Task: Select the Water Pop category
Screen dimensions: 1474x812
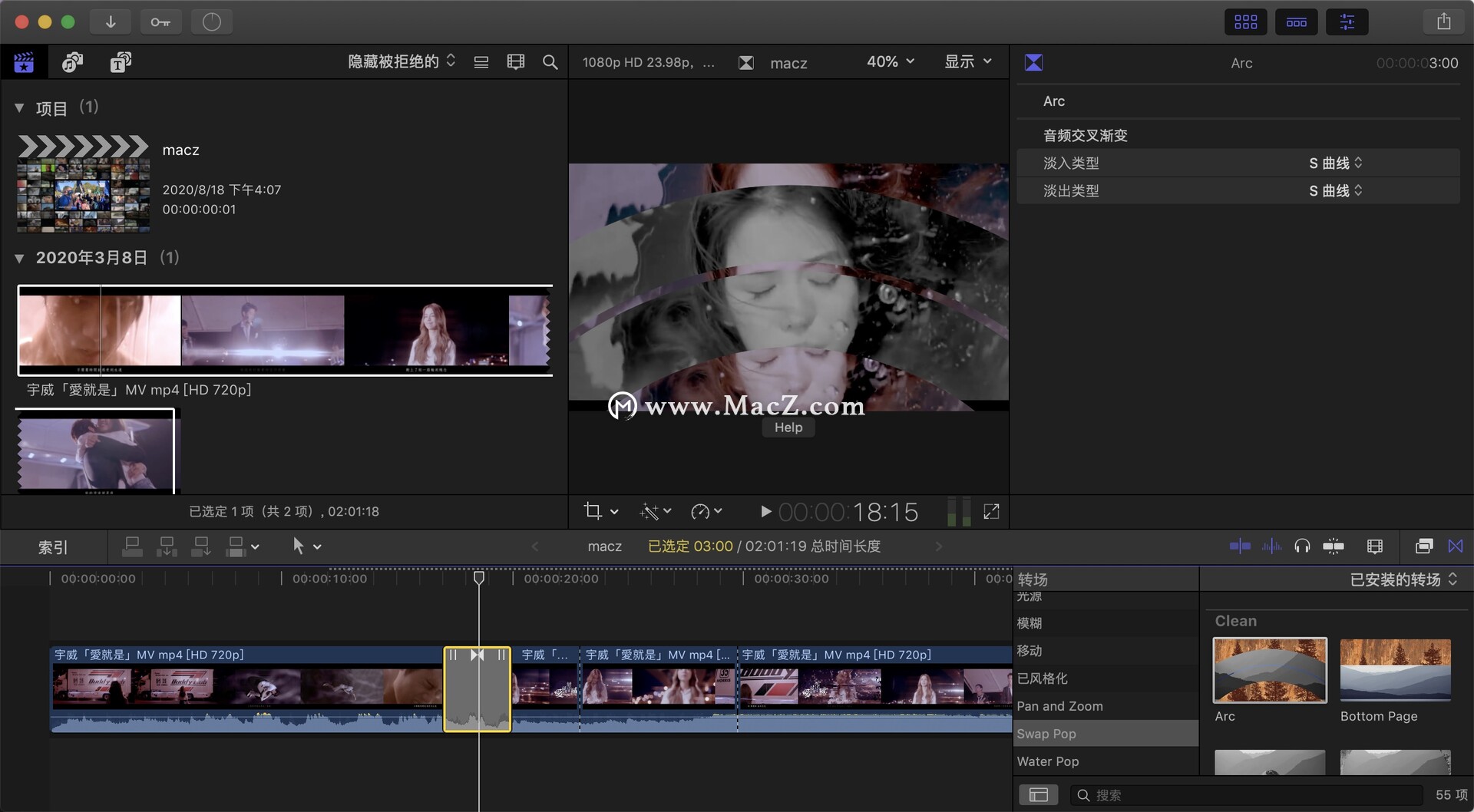Action: pyautogui.click(x=1105, y=761)
